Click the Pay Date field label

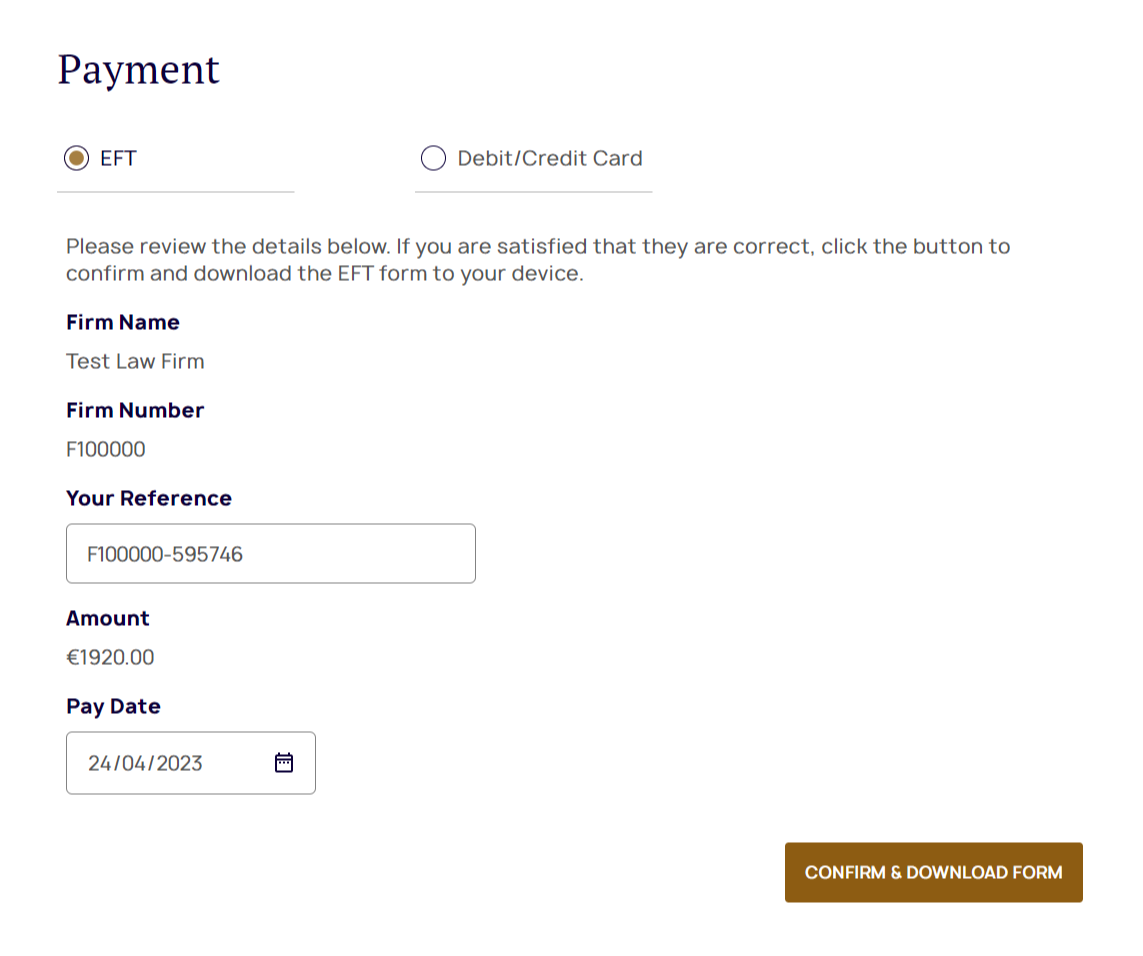(113, 706)
